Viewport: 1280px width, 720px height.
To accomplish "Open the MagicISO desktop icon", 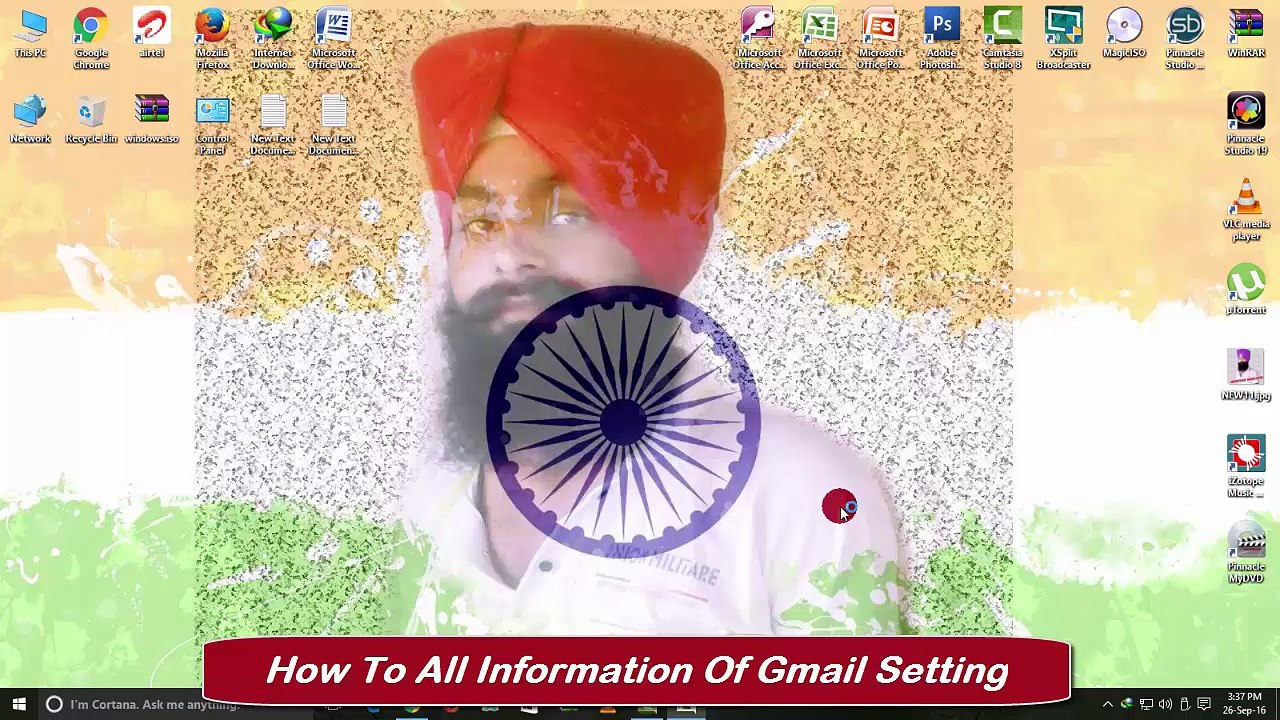I will [1124, 33].
